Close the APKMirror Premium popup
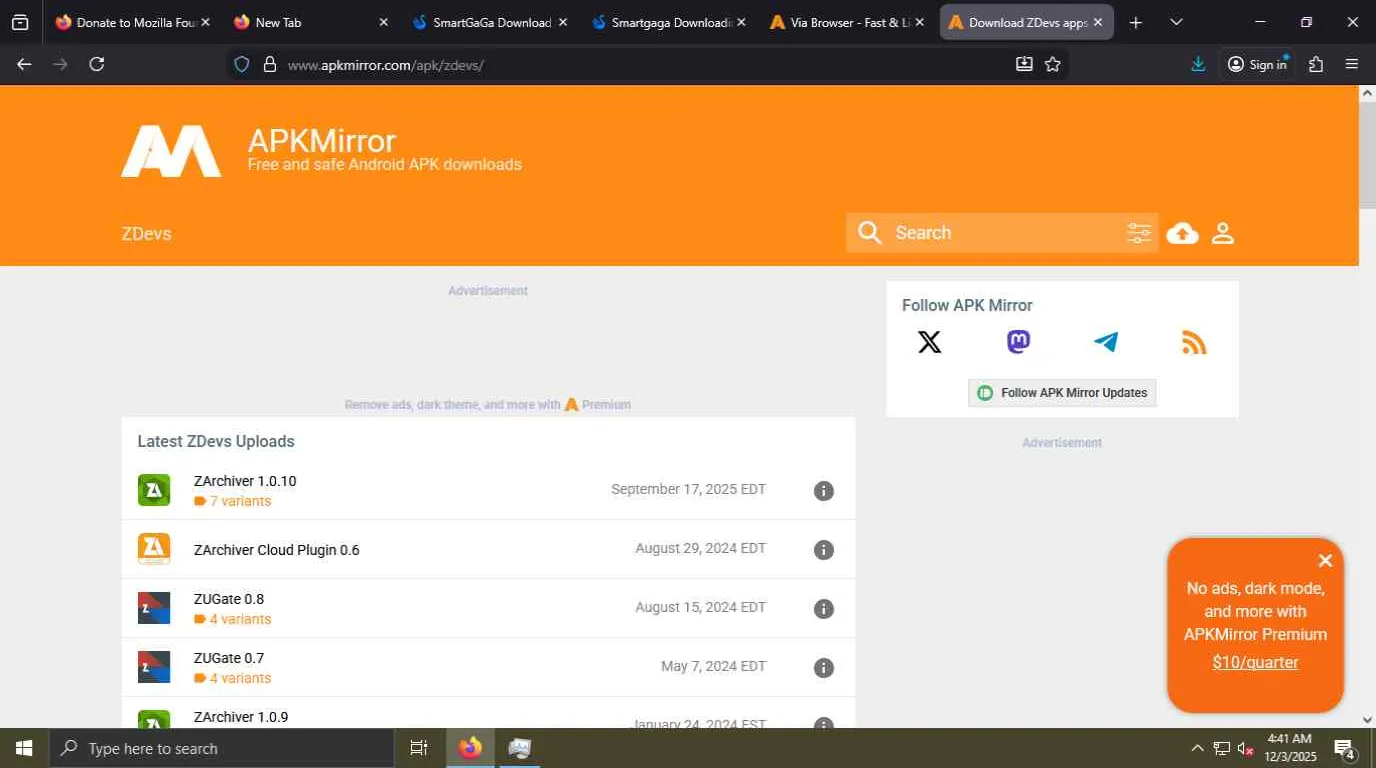Image resolution: width=1376 pixels, height=768 pixels. [x=1325, y=561]
